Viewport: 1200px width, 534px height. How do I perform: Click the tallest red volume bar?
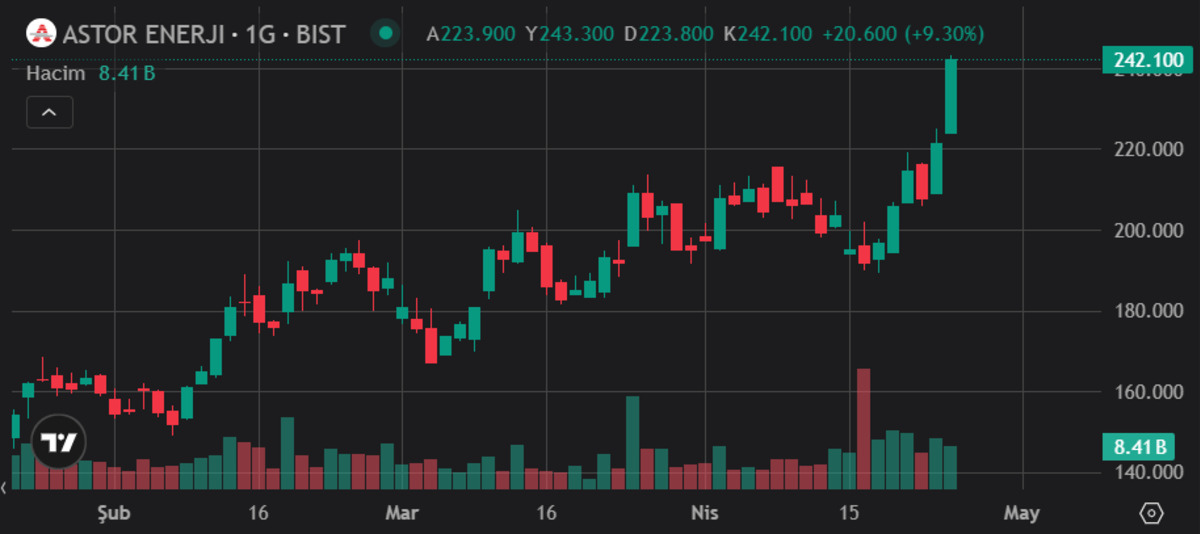pos(863,429)
